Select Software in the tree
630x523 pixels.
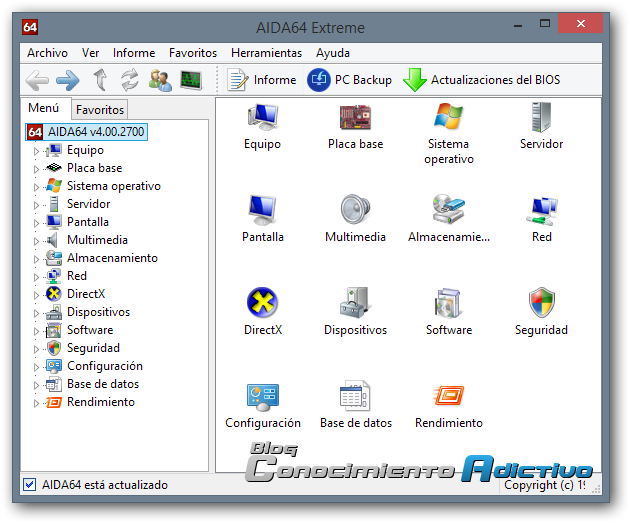pos(90,330)
